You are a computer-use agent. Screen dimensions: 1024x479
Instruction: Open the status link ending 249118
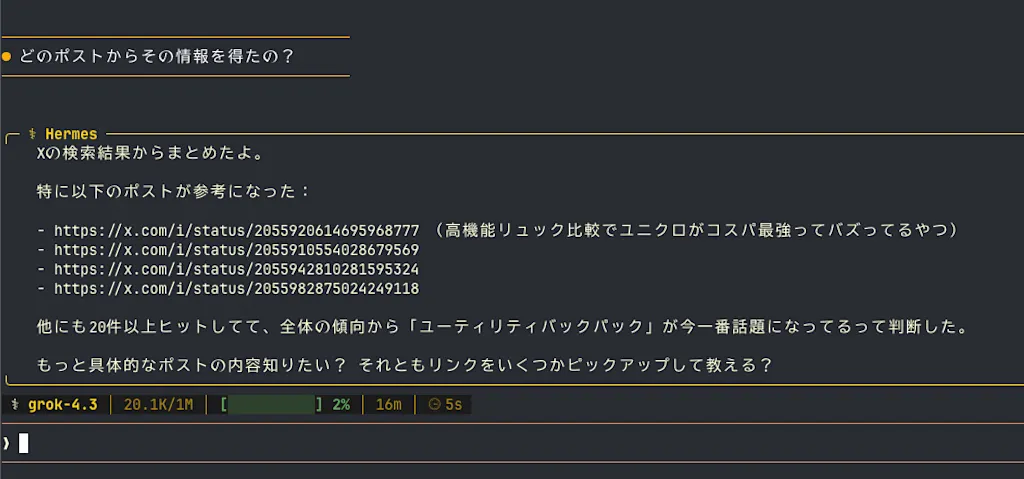click(x=236, y=289)
